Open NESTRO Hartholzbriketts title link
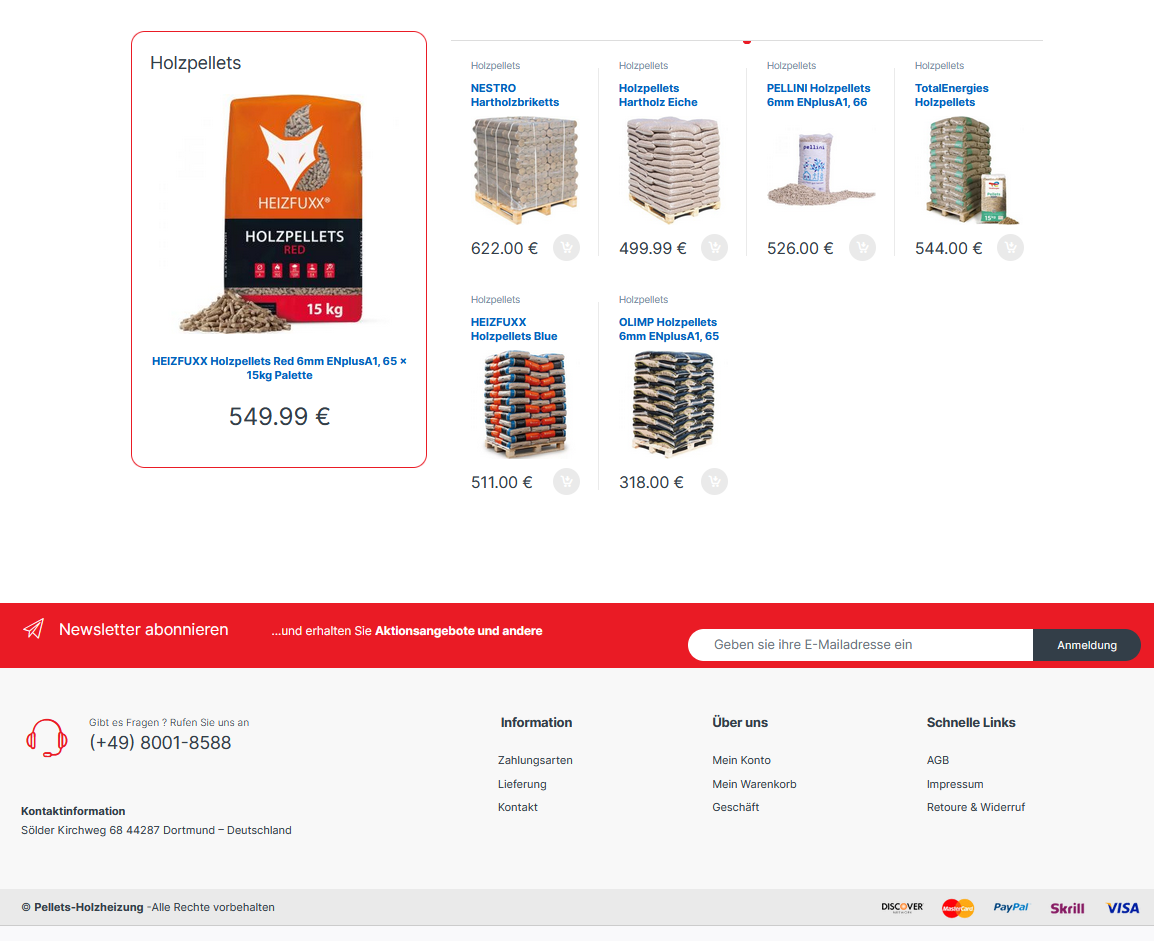 point(515,95)
